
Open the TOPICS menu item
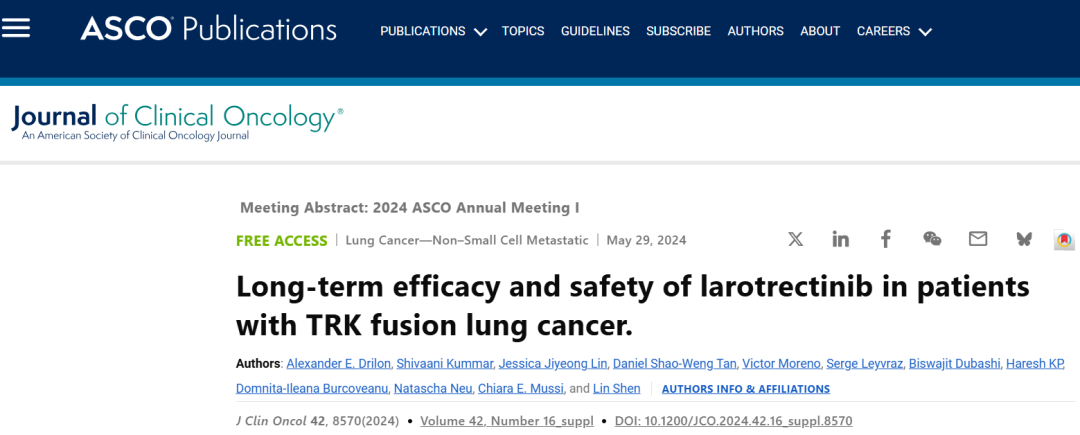pos(523,31)
